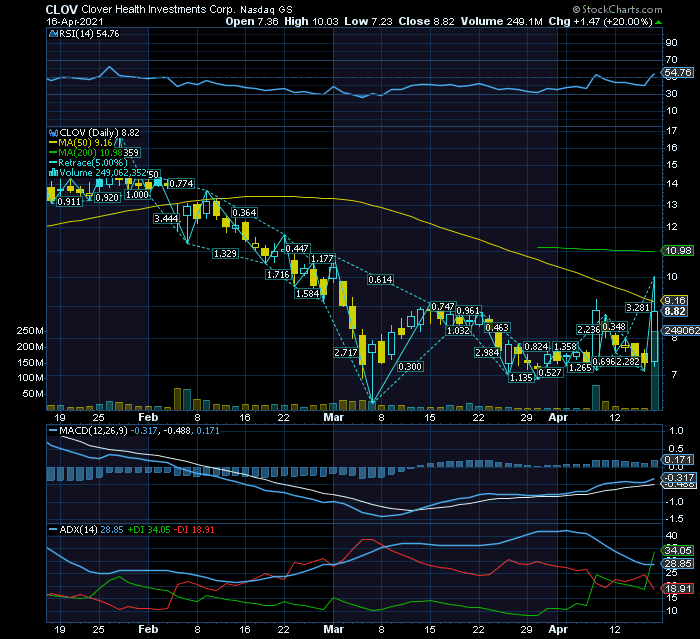Click the 0.911 retrace label
The height and width of the screenshot is (639, 700).
(69, 201)
